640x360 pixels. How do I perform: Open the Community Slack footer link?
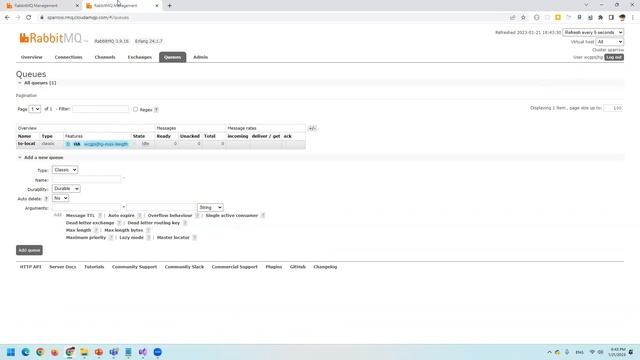tap(184, 267)
